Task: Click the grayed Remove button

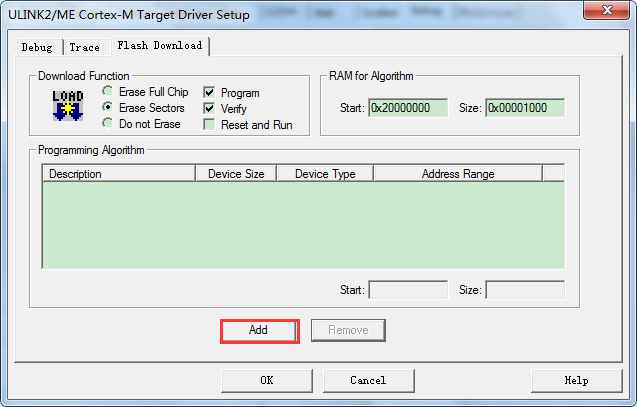Action: click(x=348, y=330)
